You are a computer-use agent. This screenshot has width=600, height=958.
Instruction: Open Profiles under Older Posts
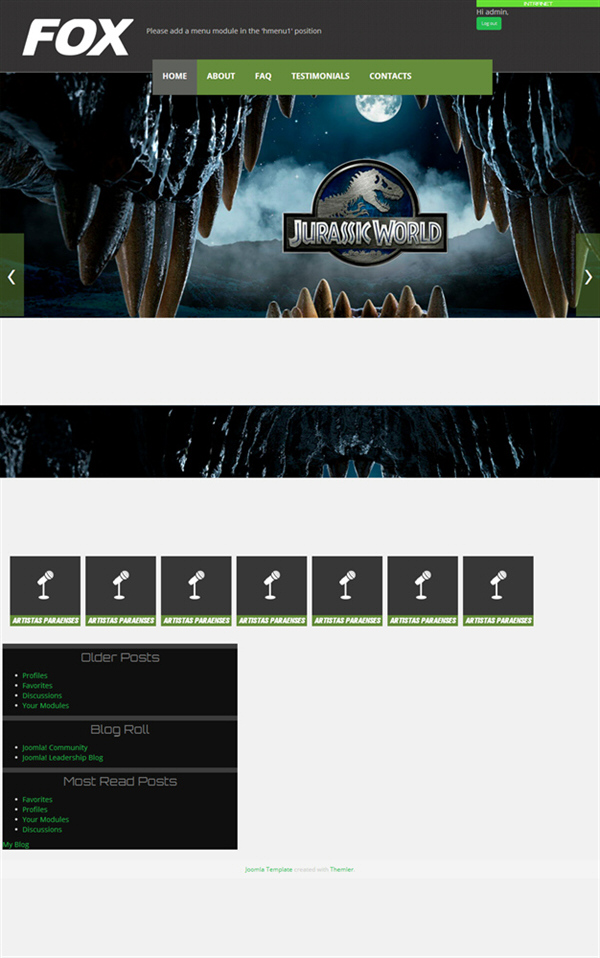click(35, 675)
